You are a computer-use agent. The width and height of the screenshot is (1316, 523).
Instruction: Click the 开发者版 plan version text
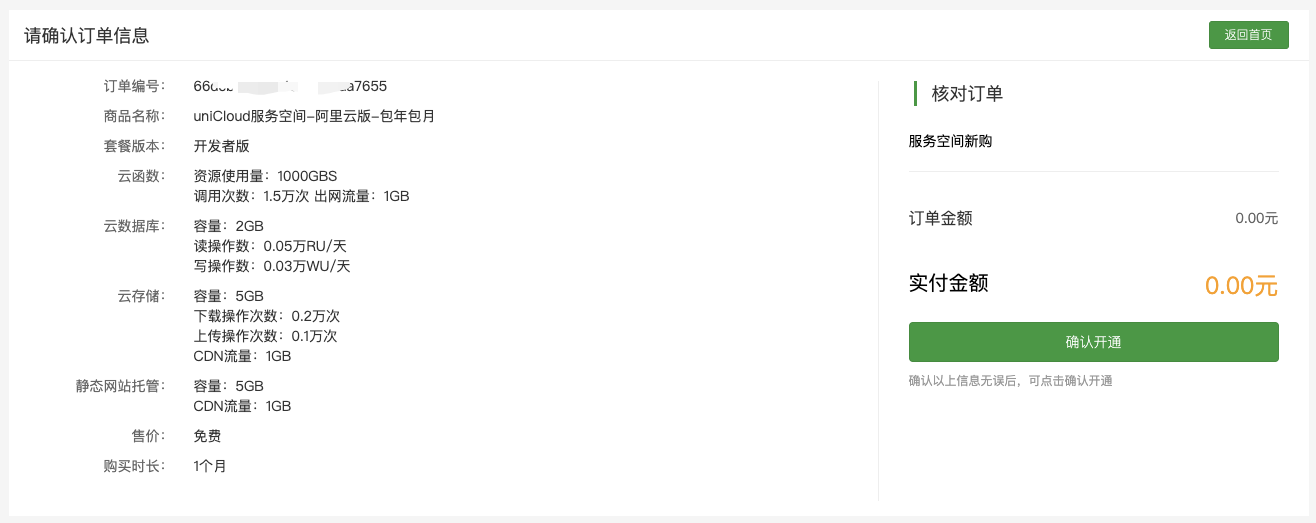[221, 146]
